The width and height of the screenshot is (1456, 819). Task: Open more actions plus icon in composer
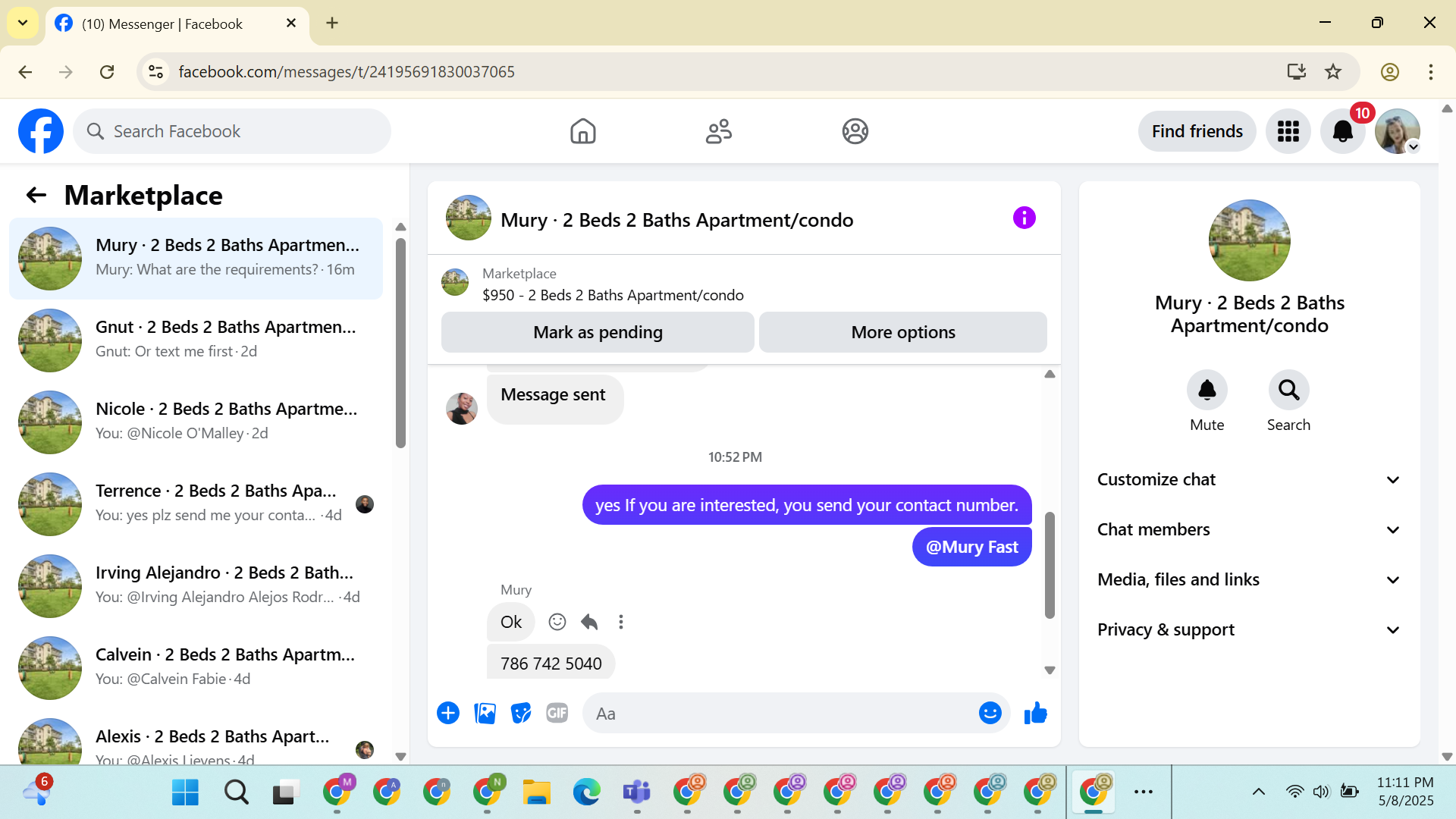pyautogui.click(x=448, y=713)
